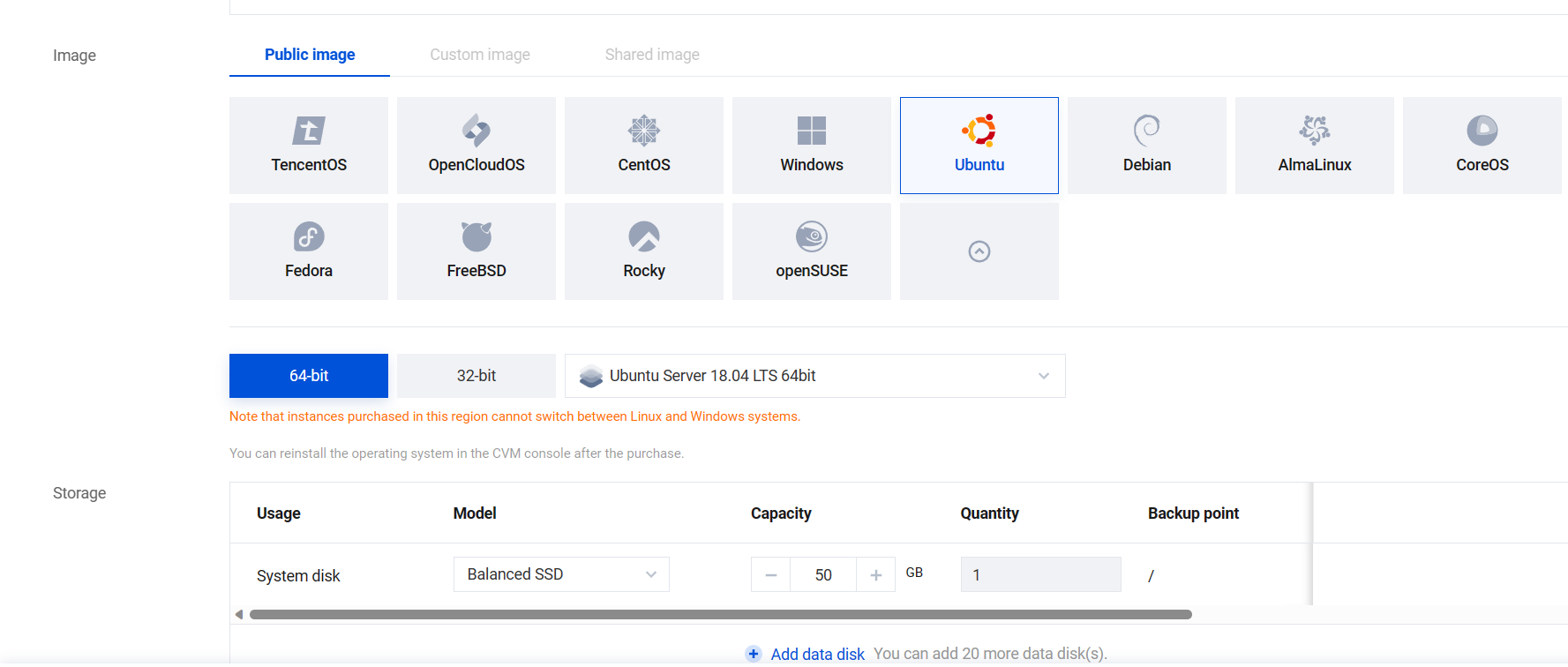Screen dimensions: 1568x667
Task: Open the Balanced SSD model dropdown
Action: point(561,574)
